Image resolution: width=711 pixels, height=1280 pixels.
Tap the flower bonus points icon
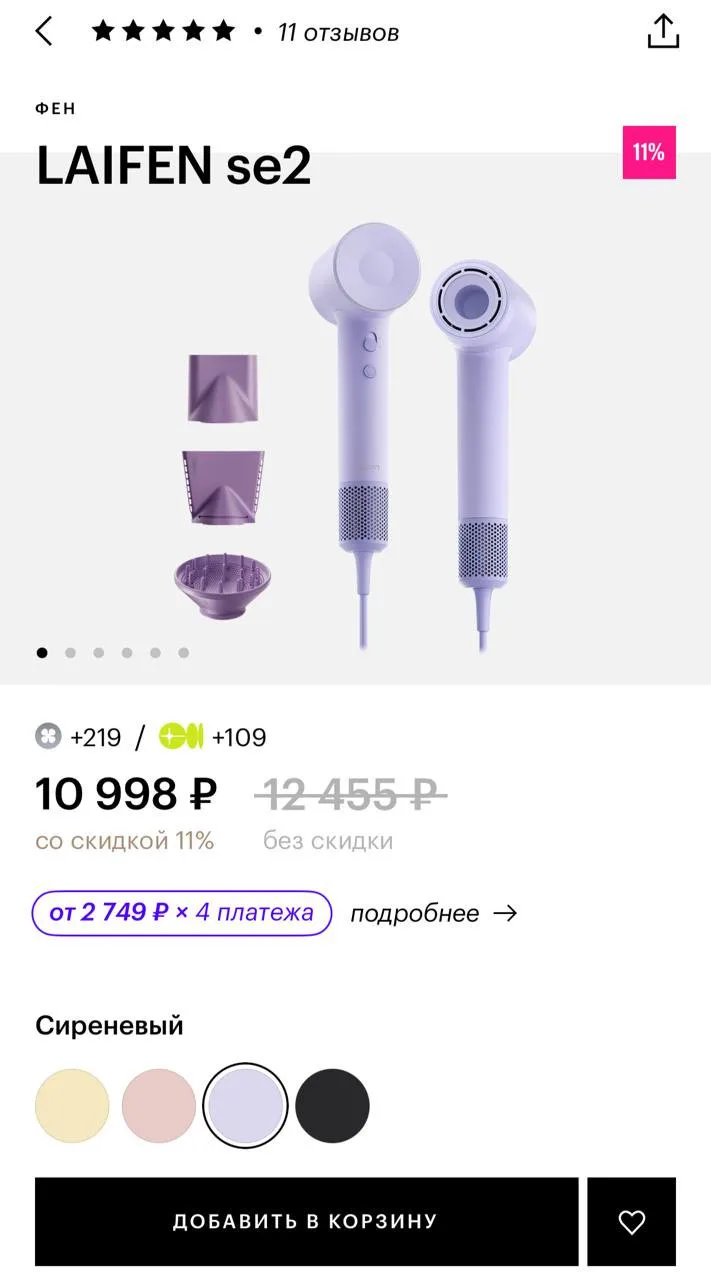(x=48, y=737)
